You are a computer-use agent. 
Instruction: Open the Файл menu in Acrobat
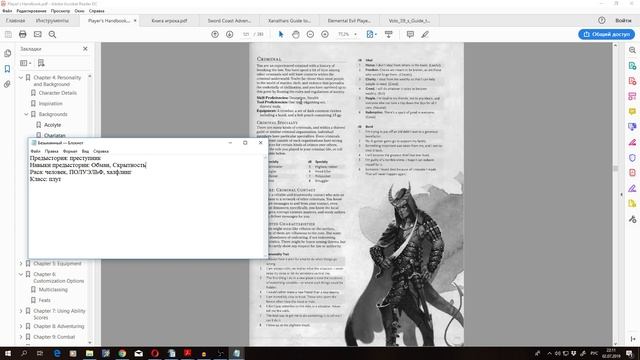click(7, 11)
